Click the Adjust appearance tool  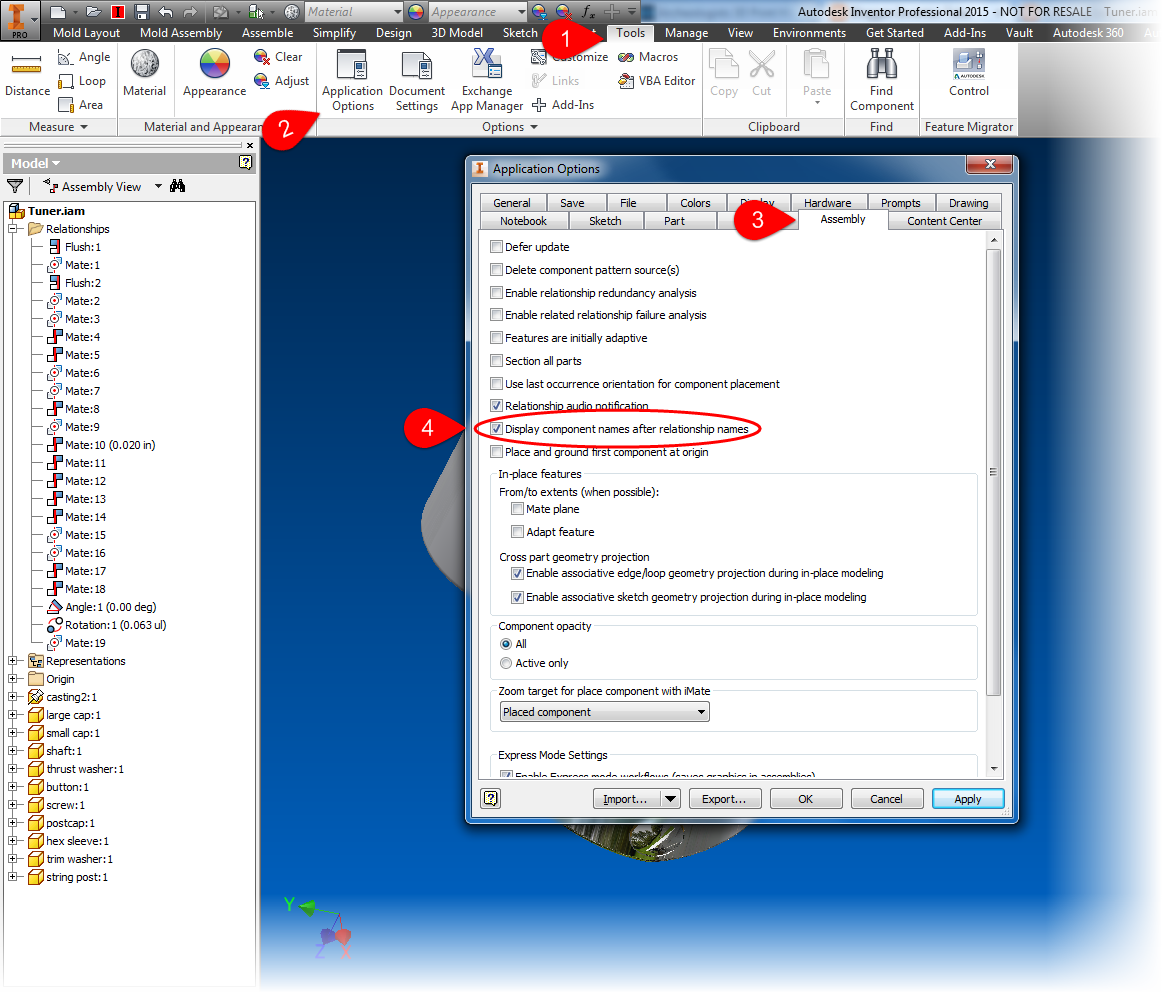pyautogui.click(x=281, y=81)
